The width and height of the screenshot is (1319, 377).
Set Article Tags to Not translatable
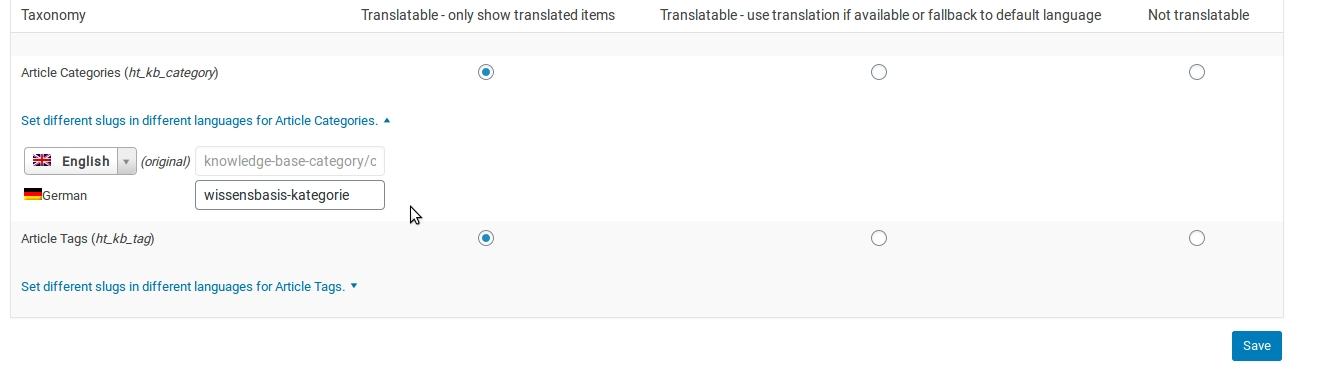(x=1197, y=238)
